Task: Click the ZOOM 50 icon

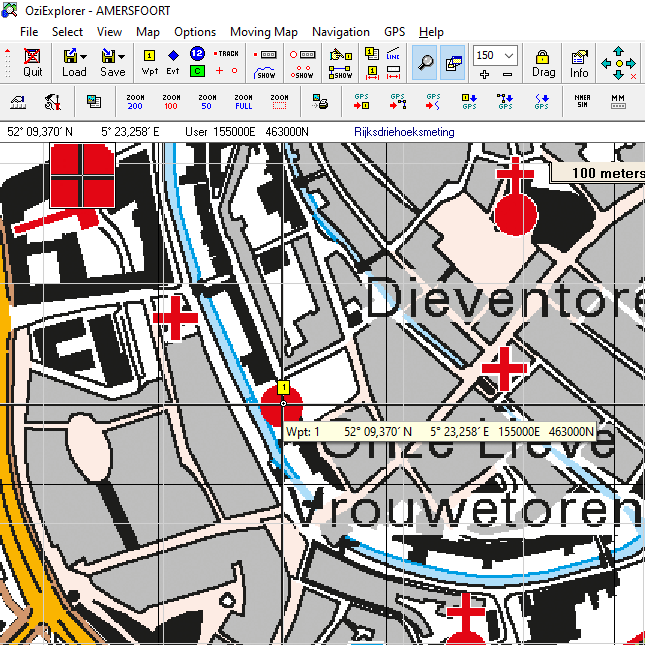Action: pos(206,101)
